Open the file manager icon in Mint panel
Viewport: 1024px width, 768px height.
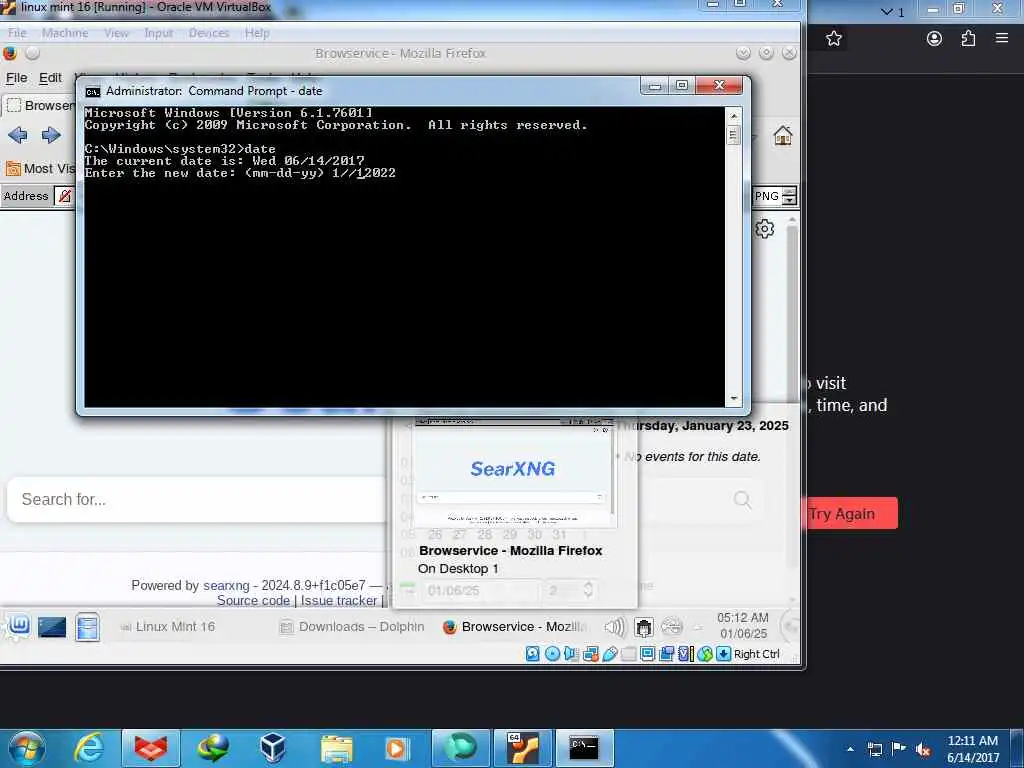click(x=87, y=627)
